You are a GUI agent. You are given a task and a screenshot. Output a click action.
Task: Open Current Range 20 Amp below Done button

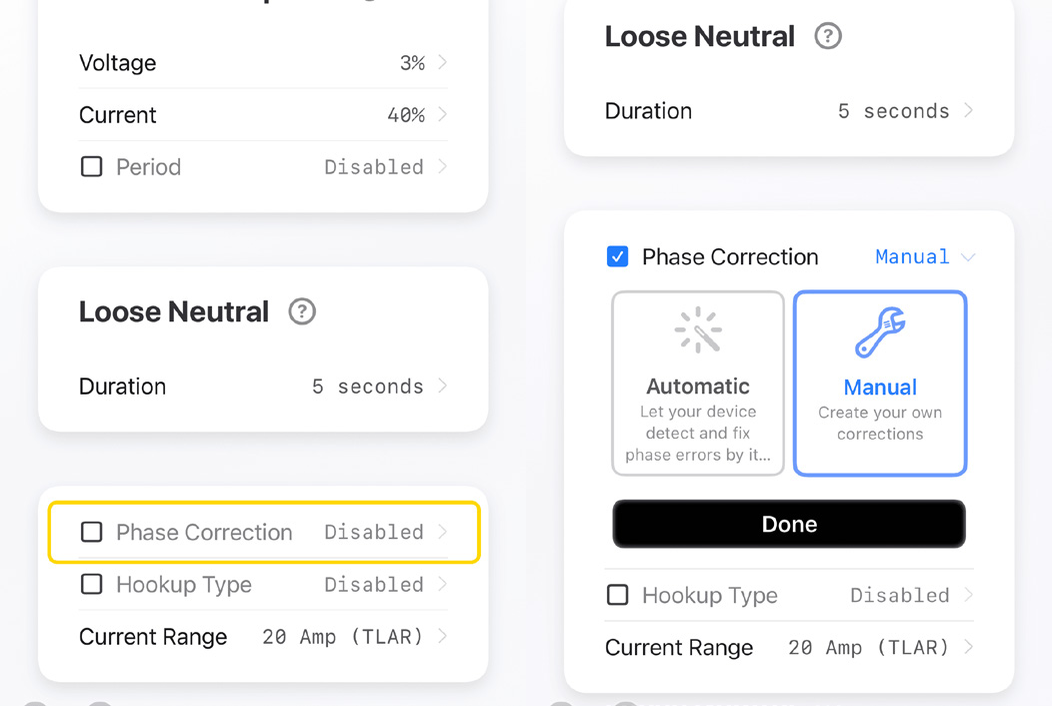point(868,648)
